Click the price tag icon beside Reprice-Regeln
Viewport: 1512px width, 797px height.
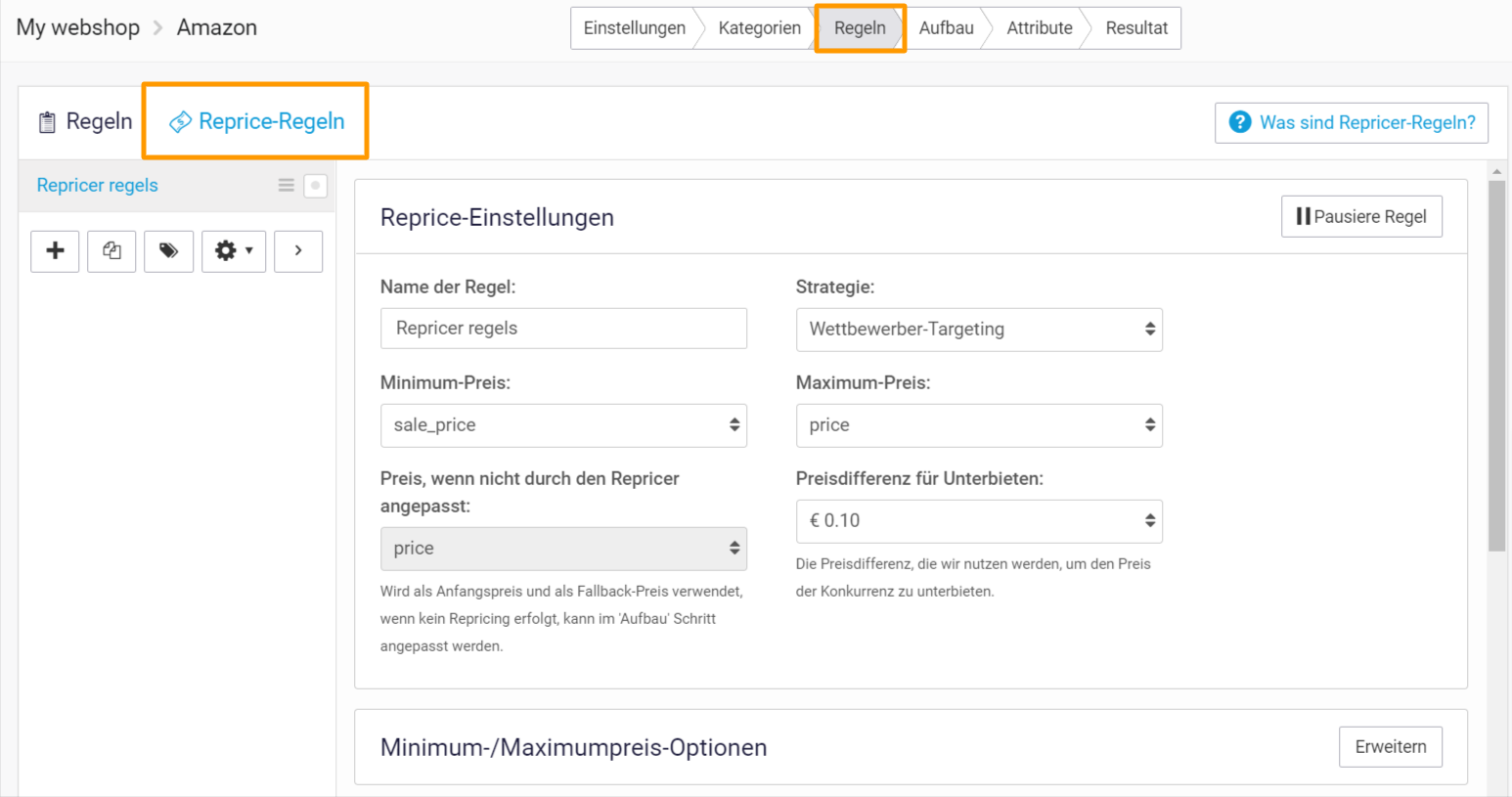tap(180, 122)
